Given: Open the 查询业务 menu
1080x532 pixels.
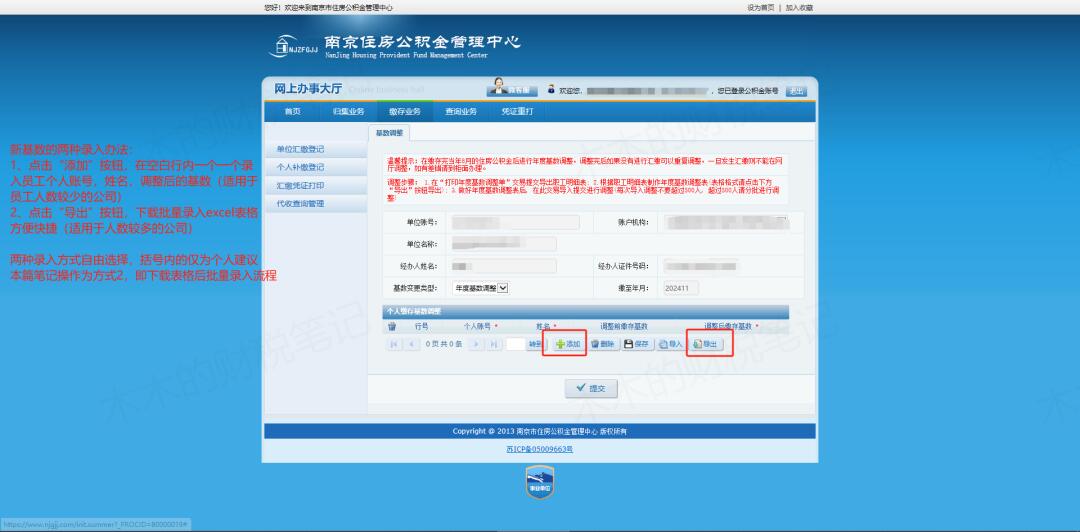Looking at the screenshot, I should click(460, 111).
